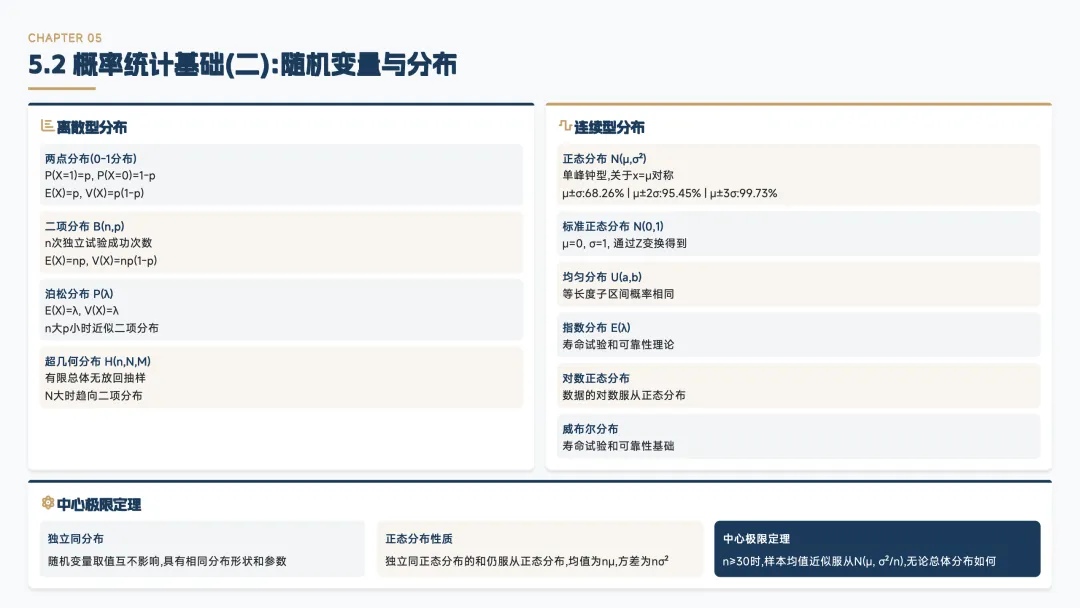Click the line 寿命试验和可靠性理论
Screen dimensions: 1080x608
click(618, 345)
